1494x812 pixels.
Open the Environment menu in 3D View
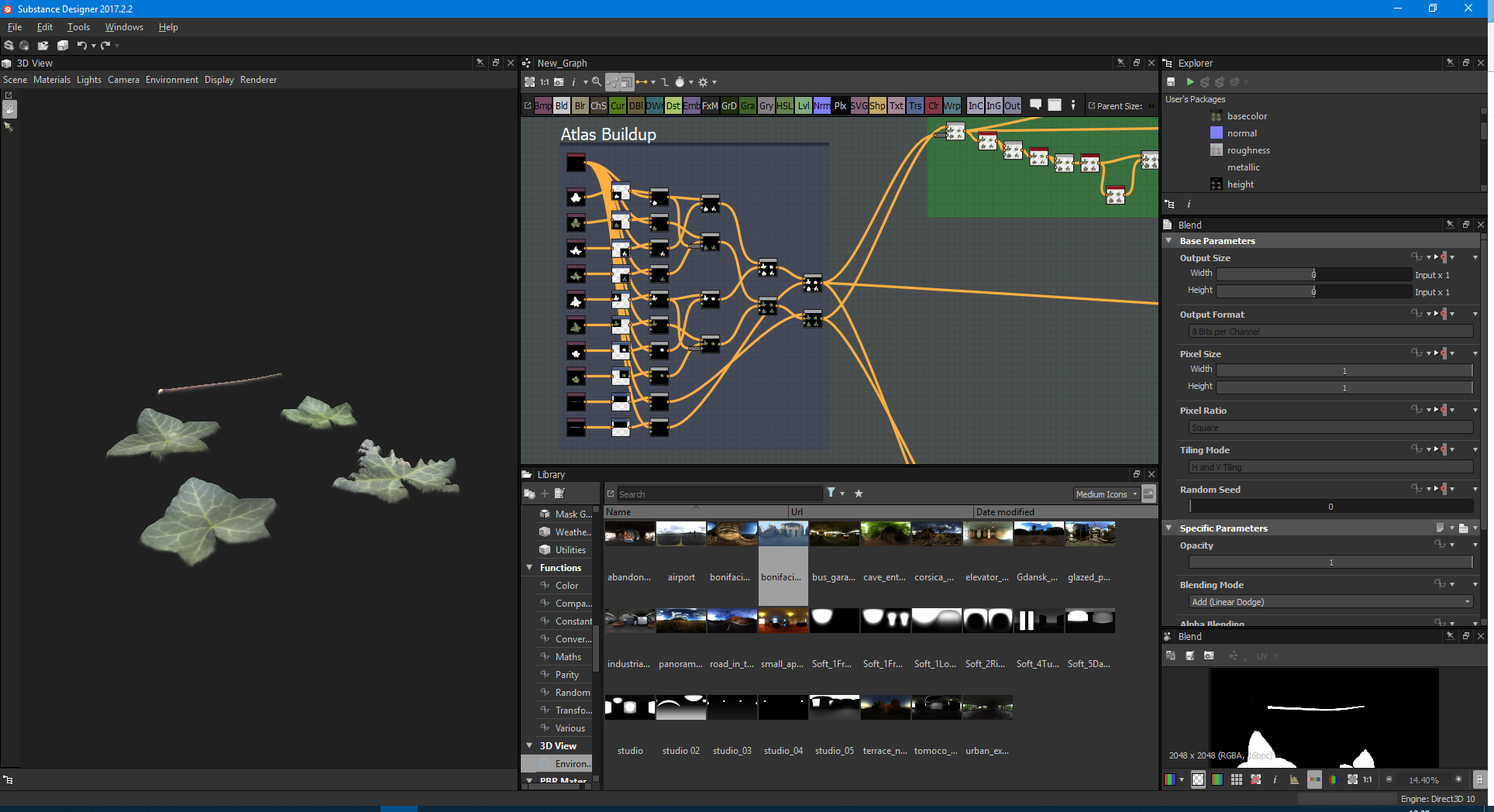171,80
